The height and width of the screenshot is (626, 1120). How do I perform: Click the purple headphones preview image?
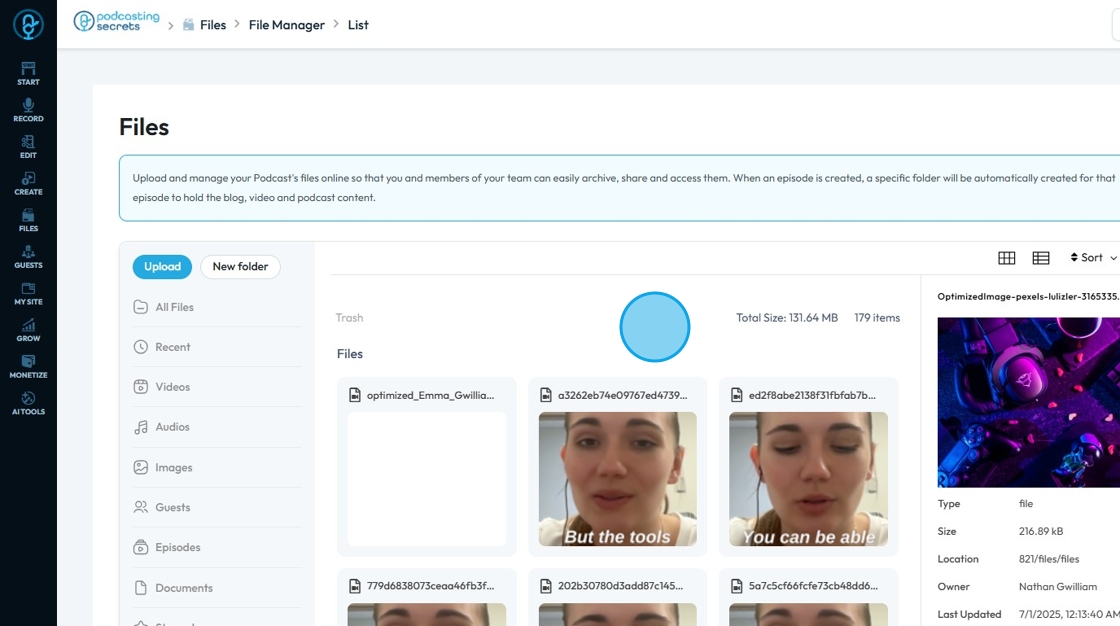(x=1029, y=402)
